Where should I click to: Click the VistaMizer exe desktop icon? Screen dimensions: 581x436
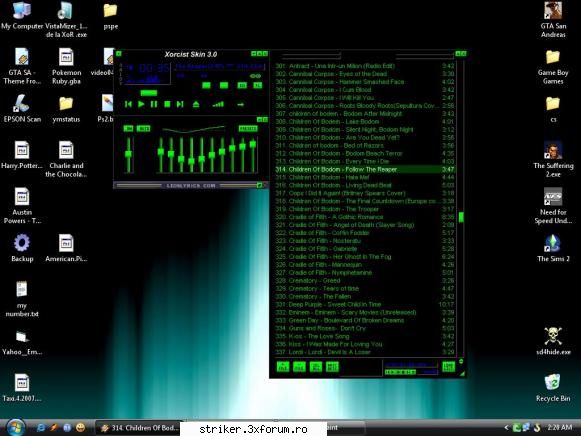[66, 19]
